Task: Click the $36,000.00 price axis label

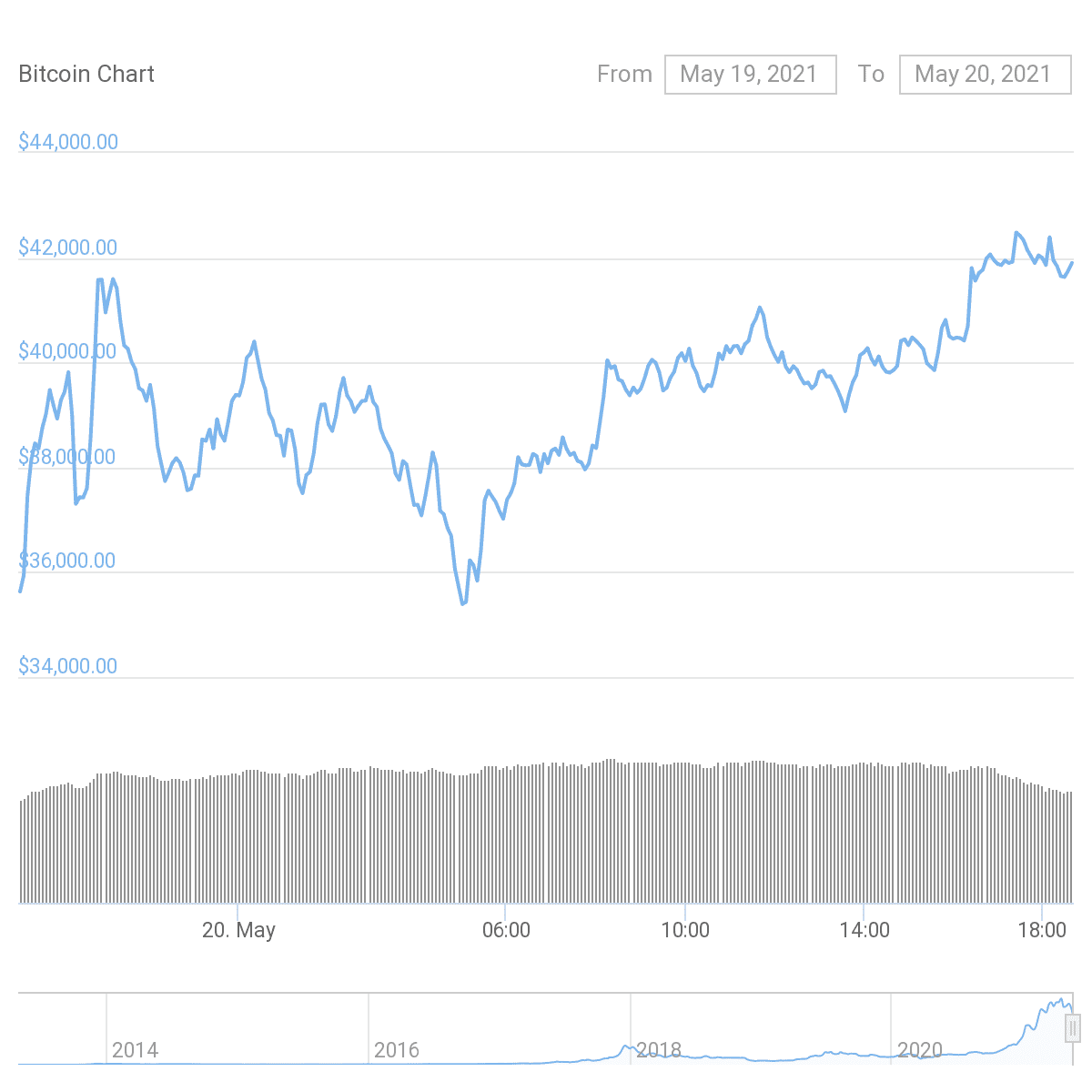Action: pos(68,561)
